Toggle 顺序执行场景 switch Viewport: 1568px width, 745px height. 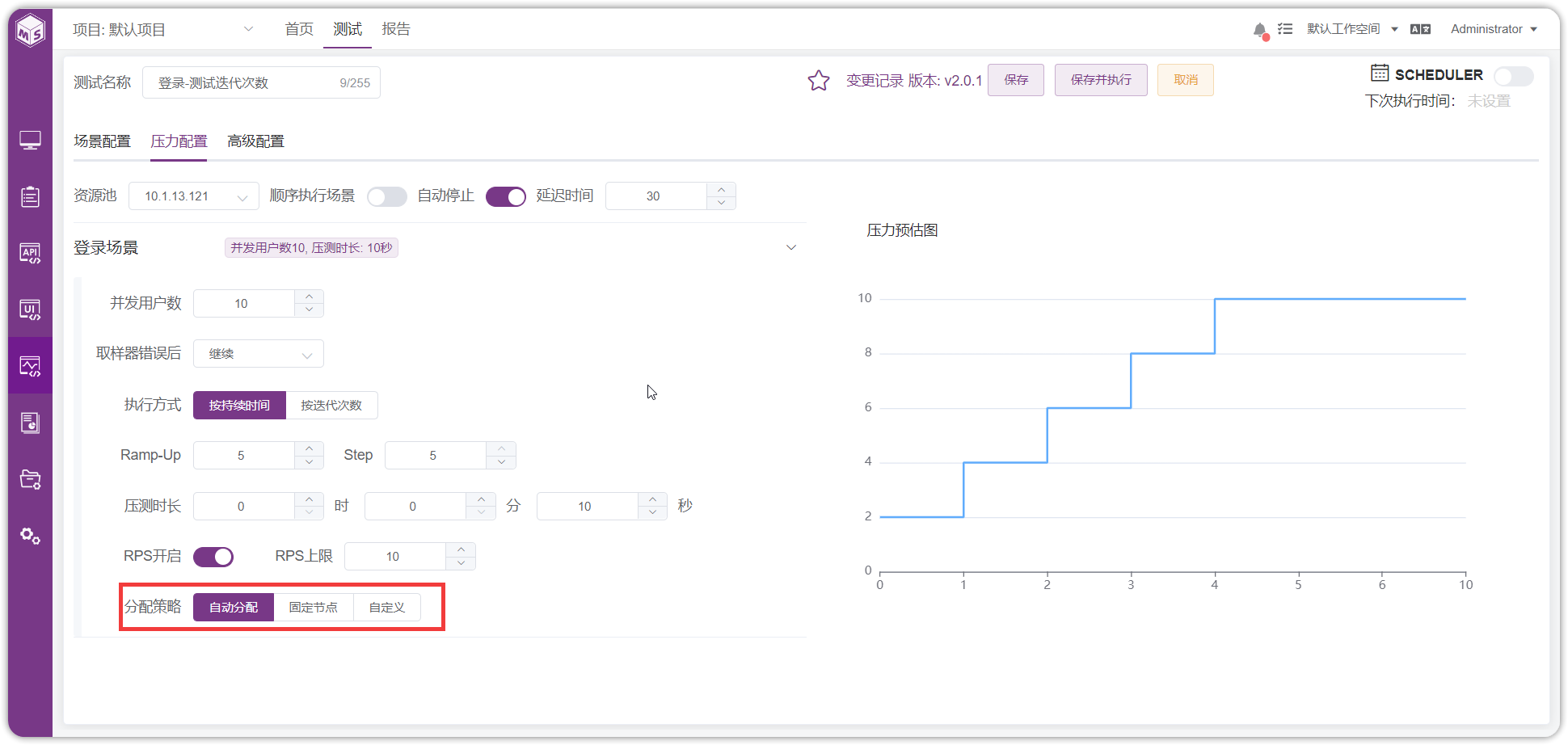coord(387,196)
